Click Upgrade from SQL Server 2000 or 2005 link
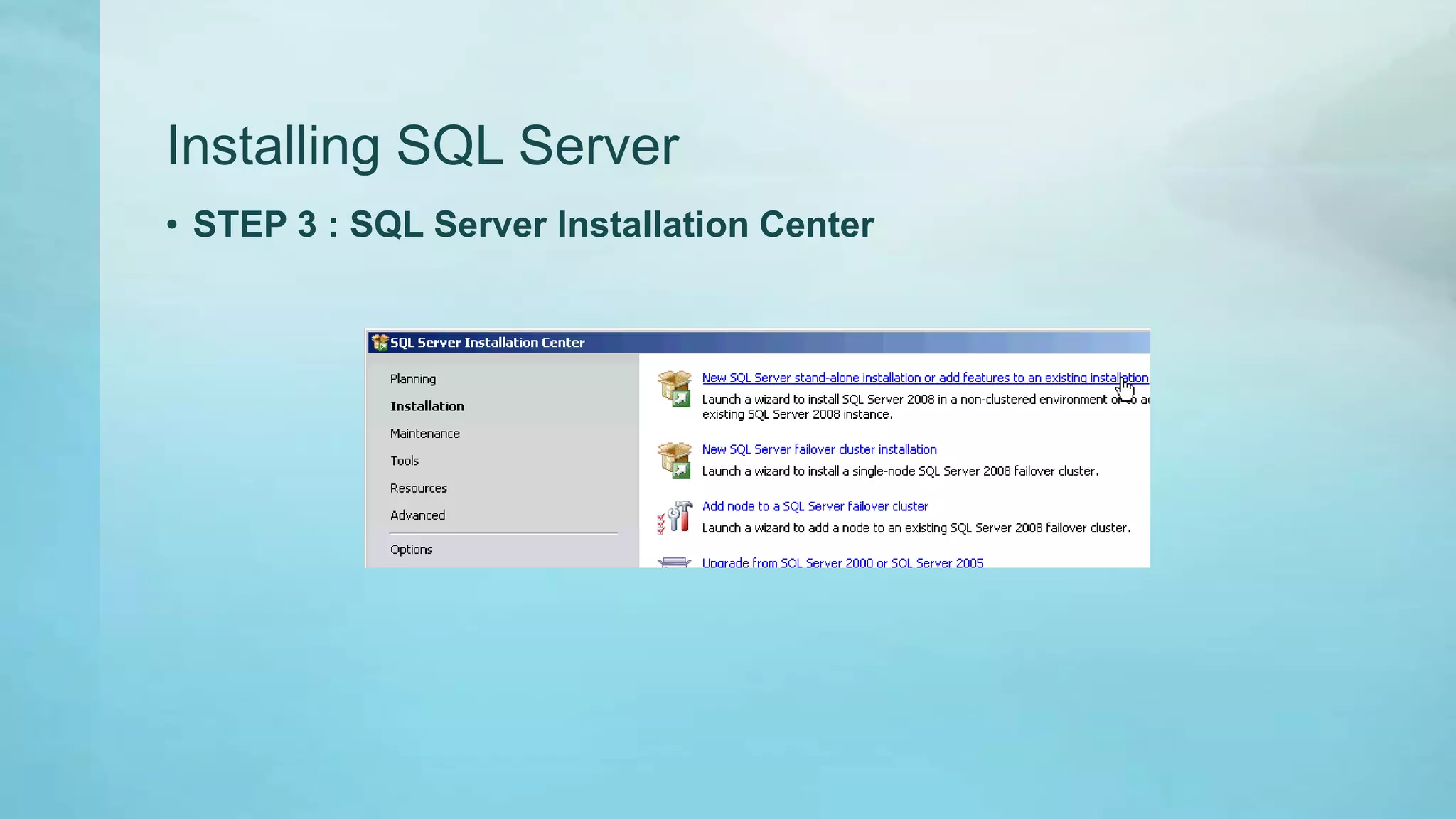The width and height of the screenshot is (1456, 819). pyautogui.click(x=843, y=562)
